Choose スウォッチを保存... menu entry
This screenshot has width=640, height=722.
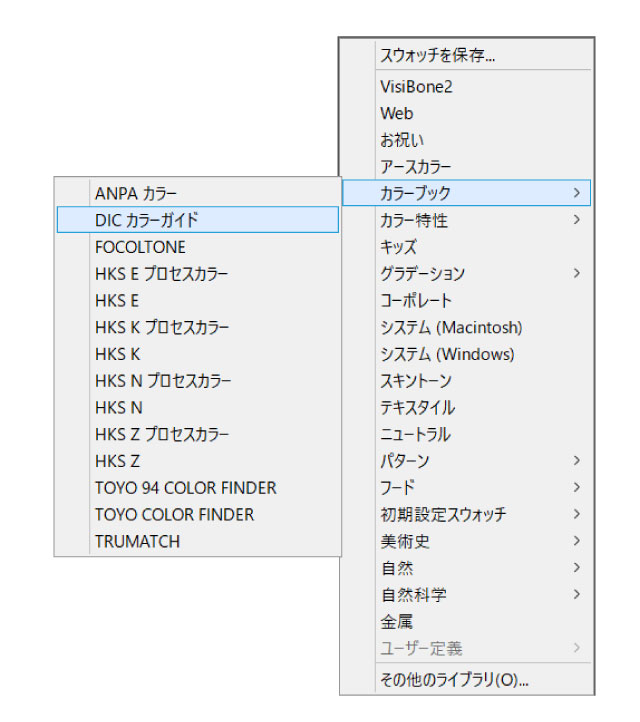pyautogui.click(x=437, y=56)
